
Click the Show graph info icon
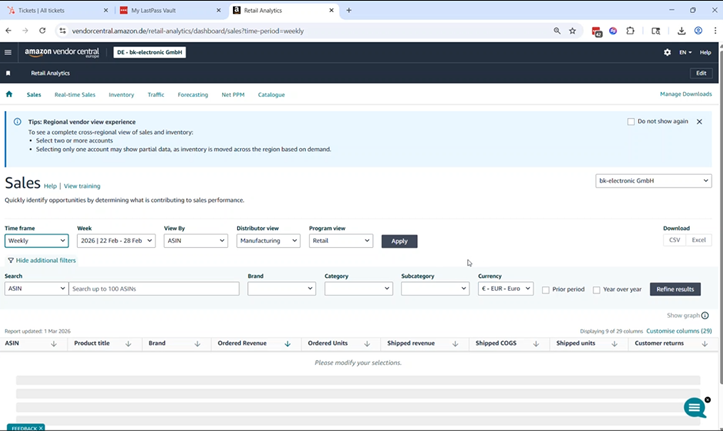[x=705, y=315]
